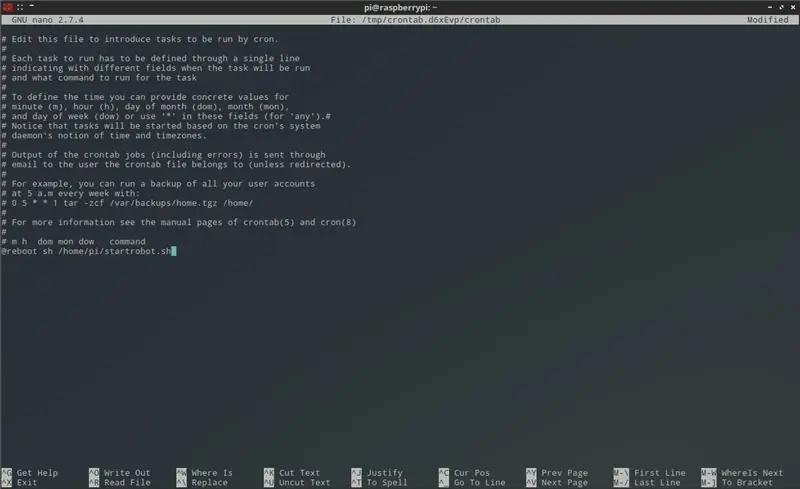Click line 'minute (m), hour (h), day of month'
Image resolution: width=800 pixels, height=489 pixels.
145,107
